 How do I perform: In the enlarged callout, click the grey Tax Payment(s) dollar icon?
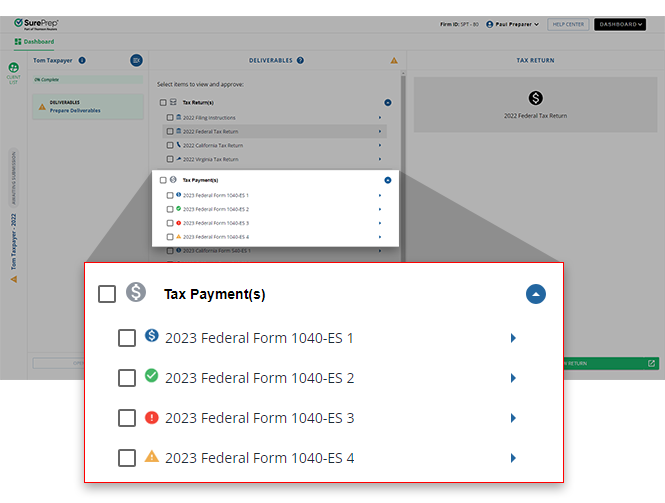point(136,292)
